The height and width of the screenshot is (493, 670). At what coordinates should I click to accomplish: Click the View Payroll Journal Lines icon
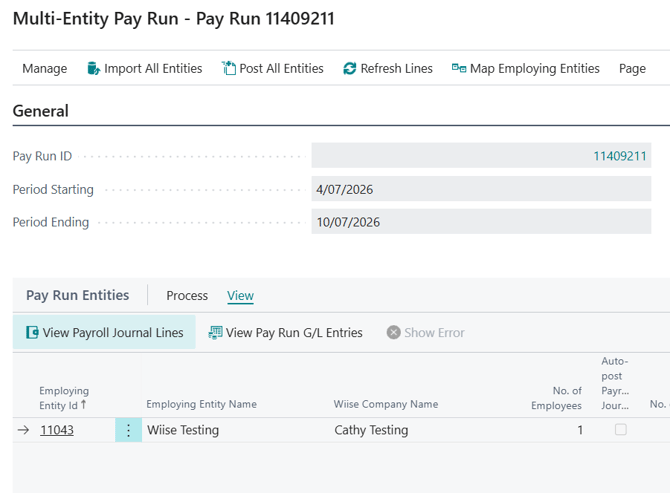pos(32,332)
